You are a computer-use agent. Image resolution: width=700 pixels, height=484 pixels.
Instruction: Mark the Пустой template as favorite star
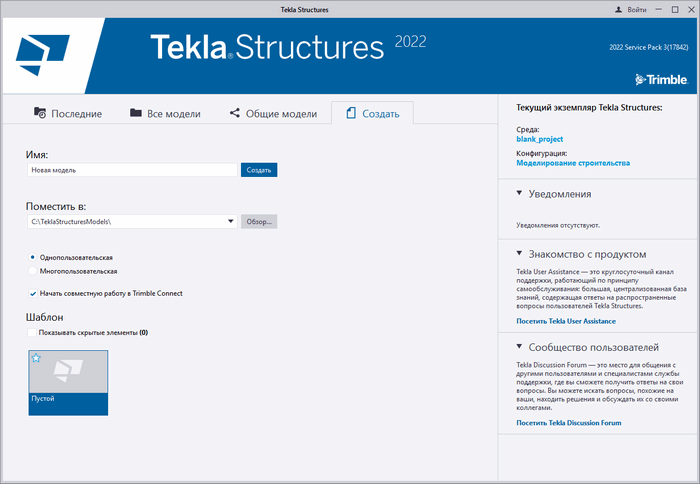point(36,358)
